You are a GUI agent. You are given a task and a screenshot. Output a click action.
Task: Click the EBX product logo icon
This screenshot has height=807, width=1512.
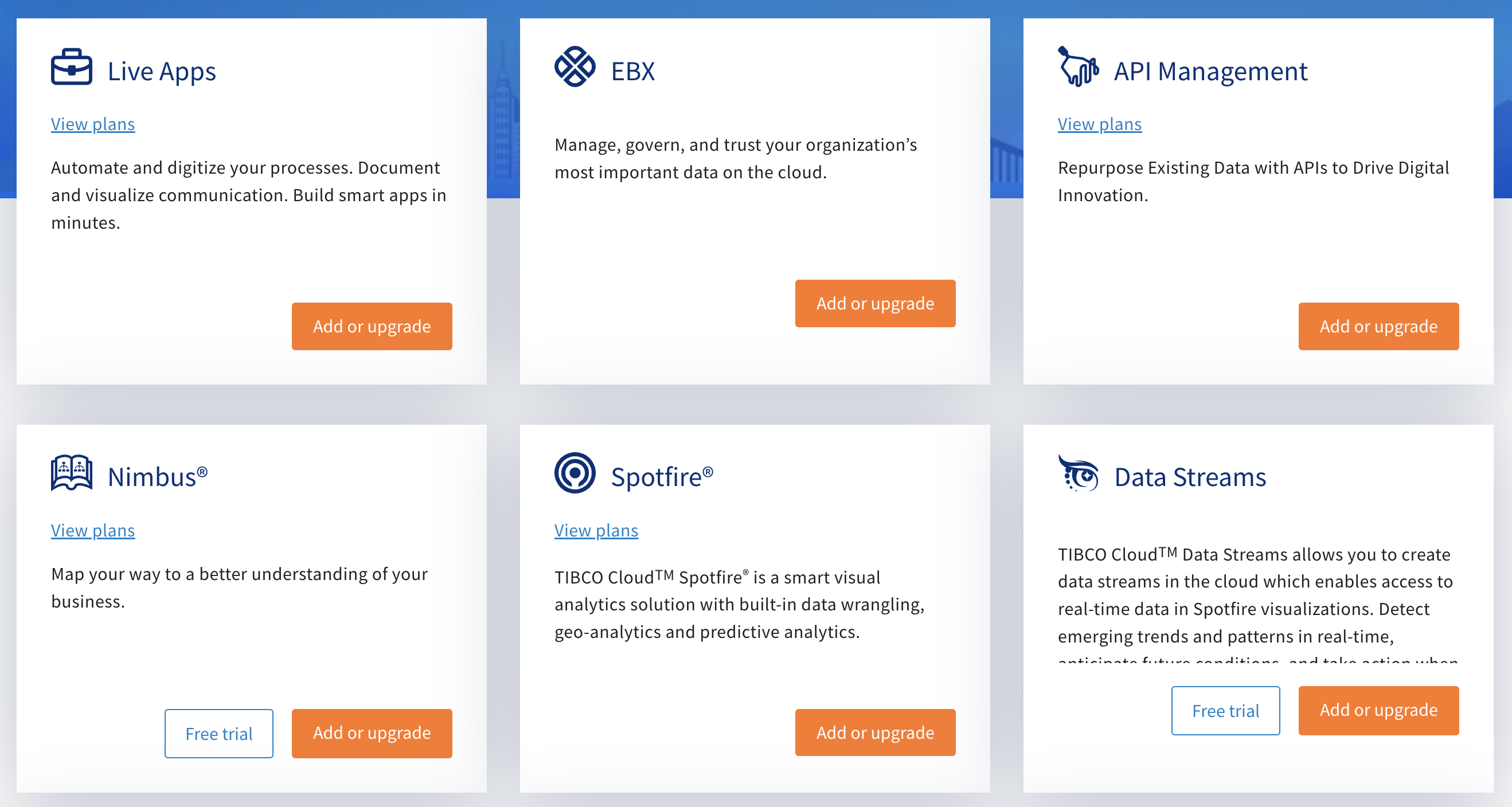[x=575, y=67]
